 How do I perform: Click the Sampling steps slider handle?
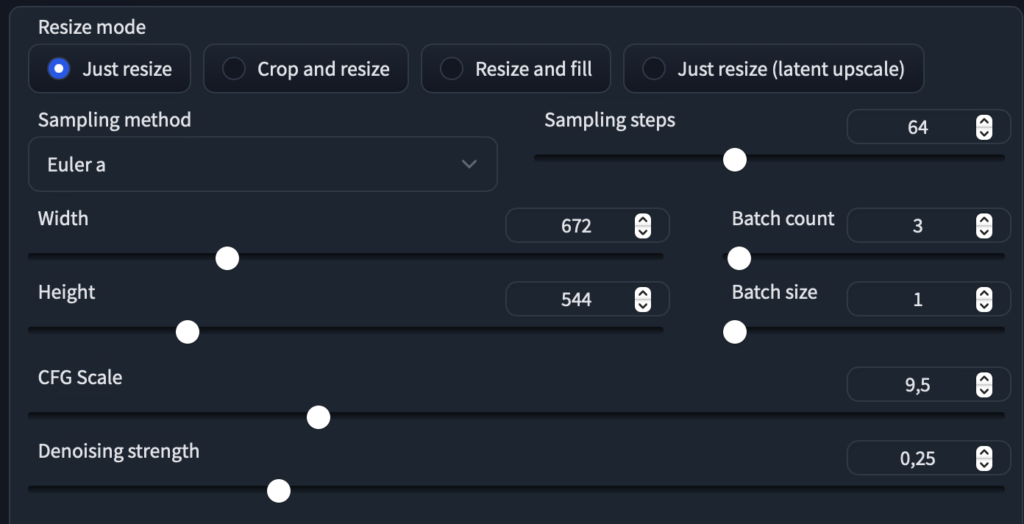tap(735, 159)
